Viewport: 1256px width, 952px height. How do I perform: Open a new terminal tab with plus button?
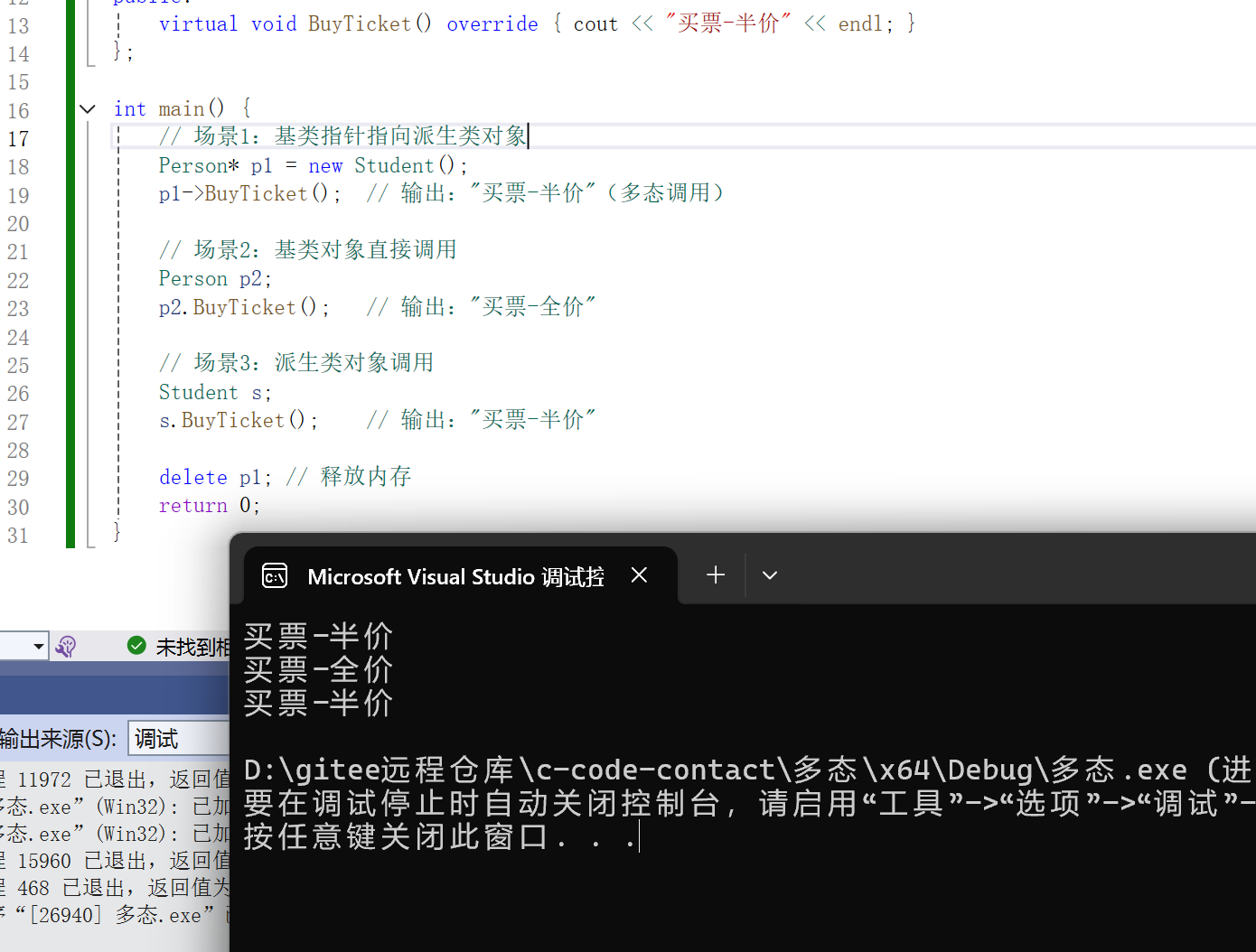click(716, 575)
